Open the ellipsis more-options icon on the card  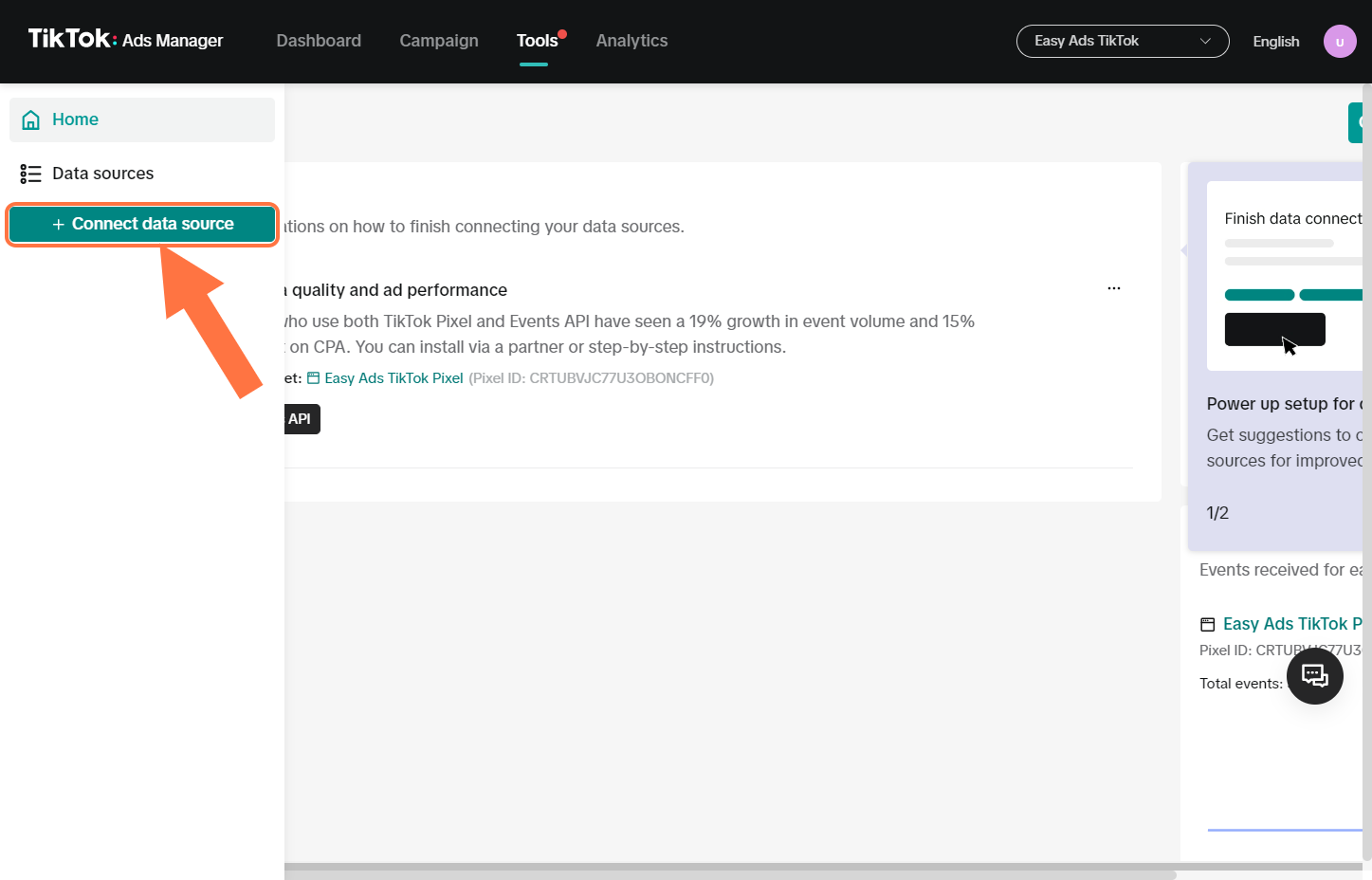coord(1113,287)
